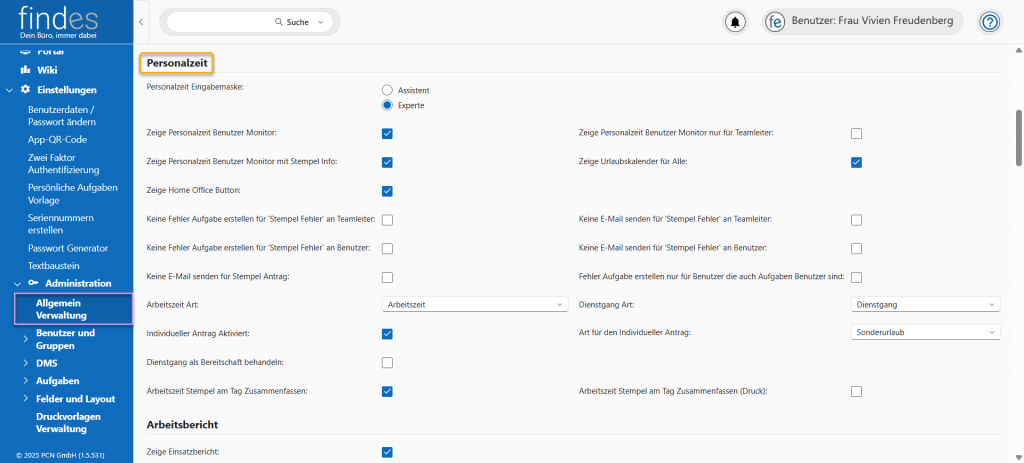Viewport: 1024px width, 463px height.
Task: Click the fe user avatar icon
Action: pos(774,22)
